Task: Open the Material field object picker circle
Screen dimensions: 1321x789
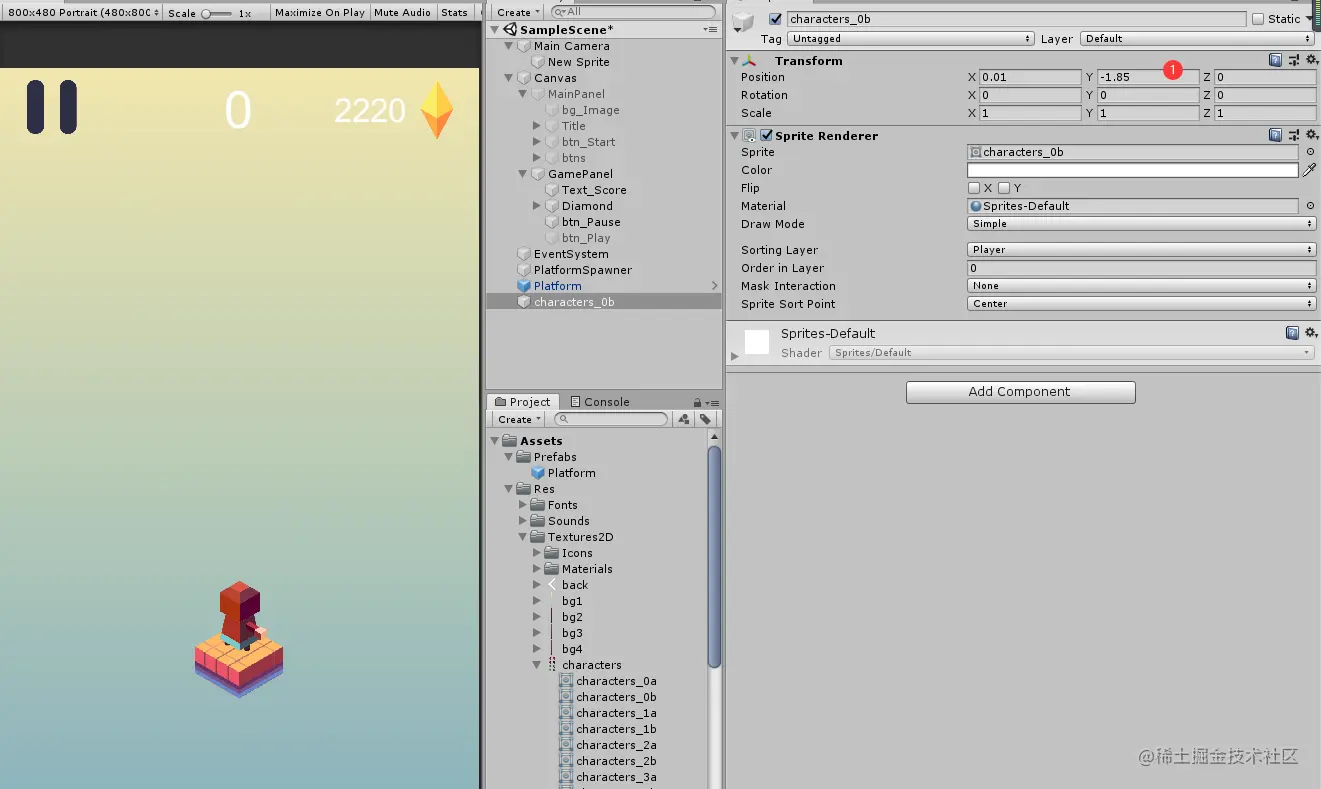Action: point(1310,206)
